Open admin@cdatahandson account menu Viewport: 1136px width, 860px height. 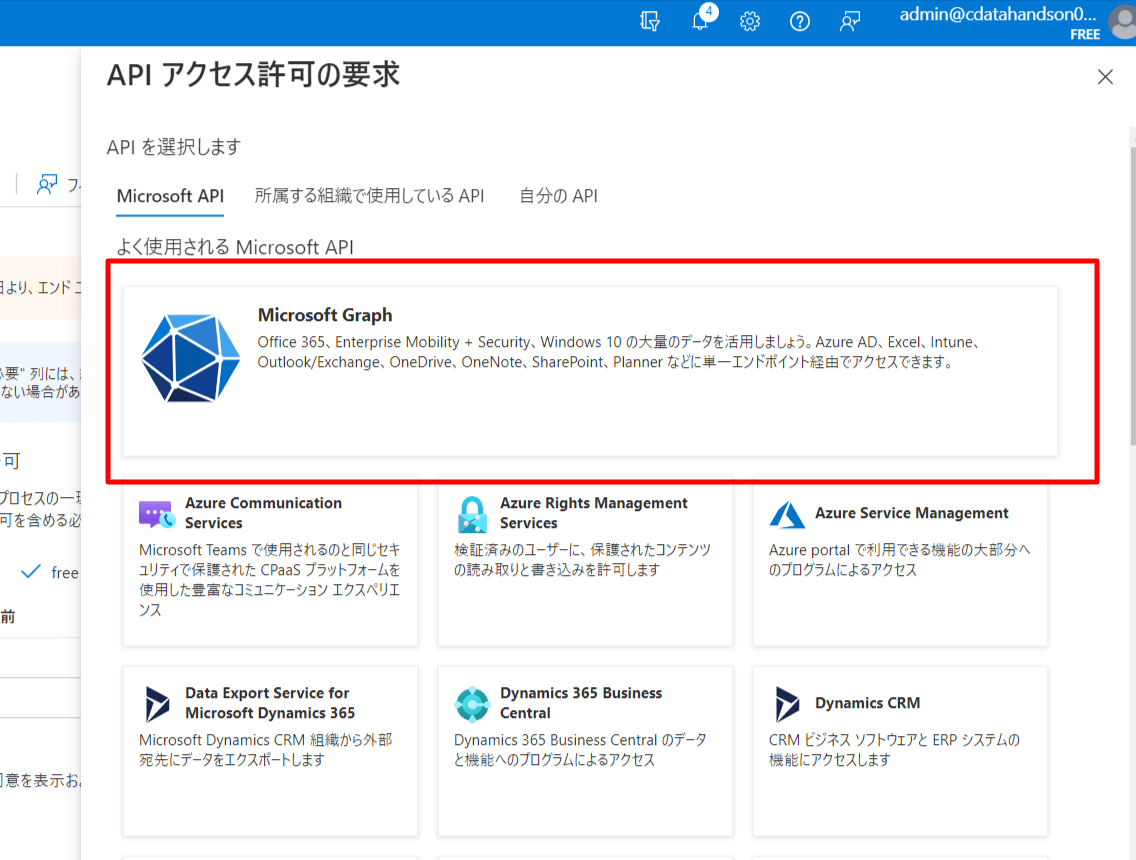998,14
